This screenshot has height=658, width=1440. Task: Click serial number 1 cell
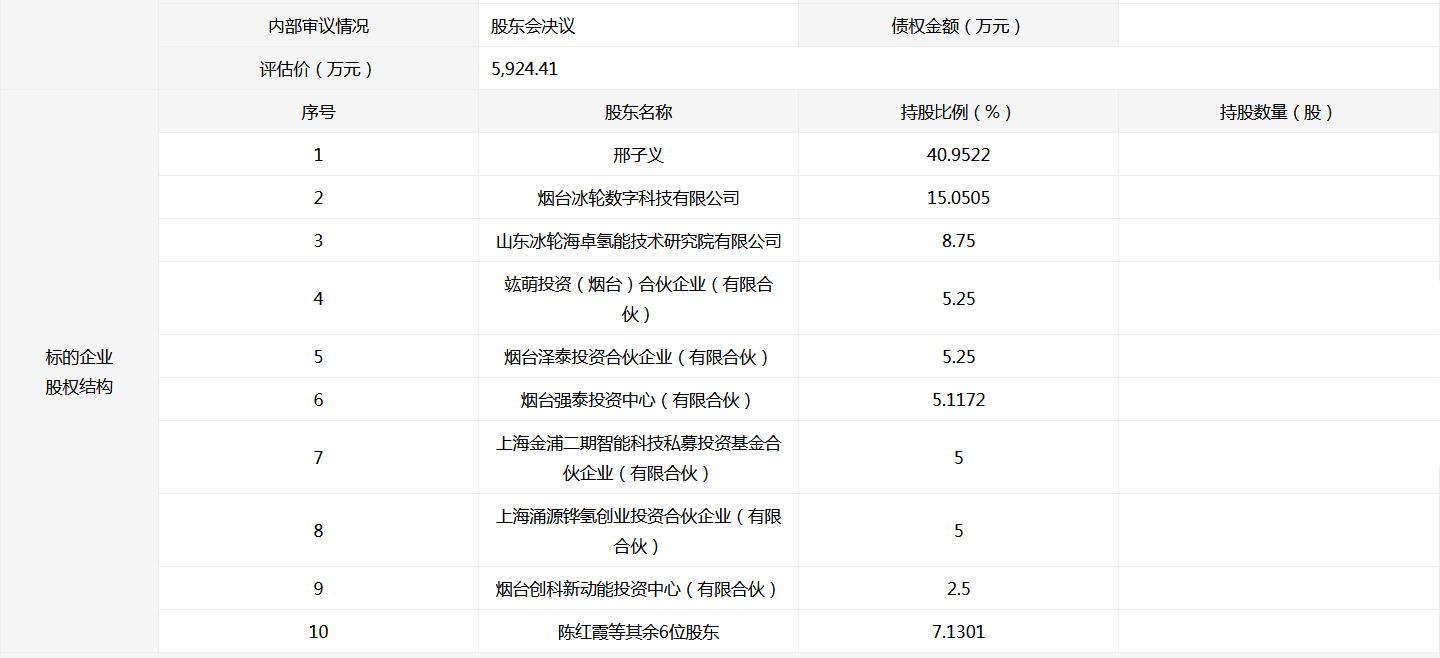(x=318, y=155)
